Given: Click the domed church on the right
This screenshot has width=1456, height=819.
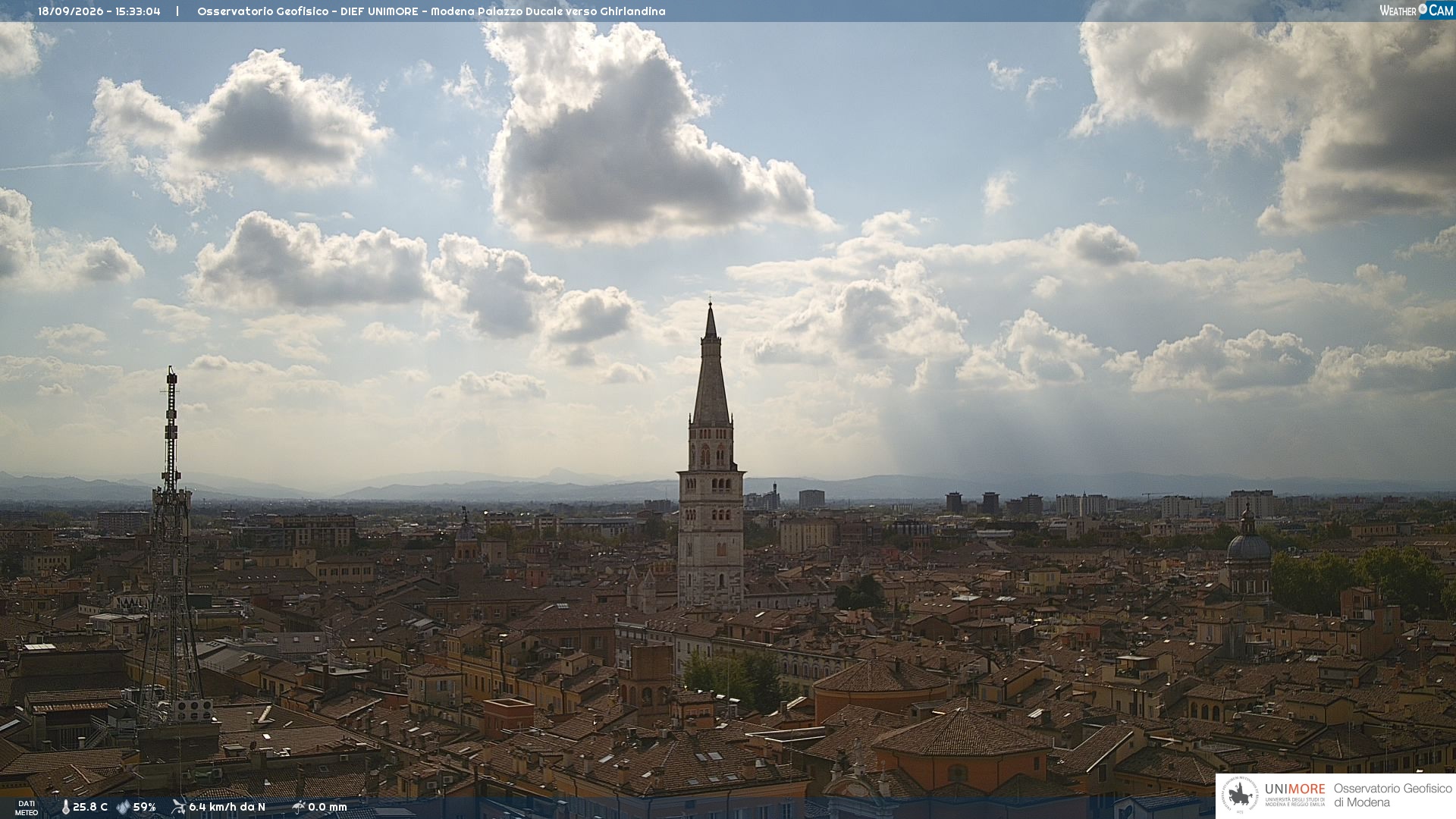Looking at the screenshot, I should tap(1248, 554).
